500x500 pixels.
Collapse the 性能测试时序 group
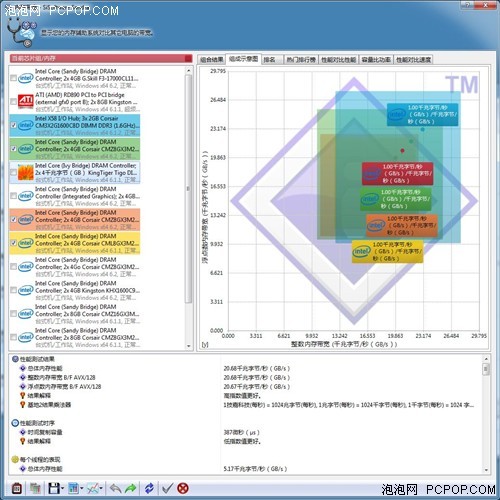click(x=15, y=423)
